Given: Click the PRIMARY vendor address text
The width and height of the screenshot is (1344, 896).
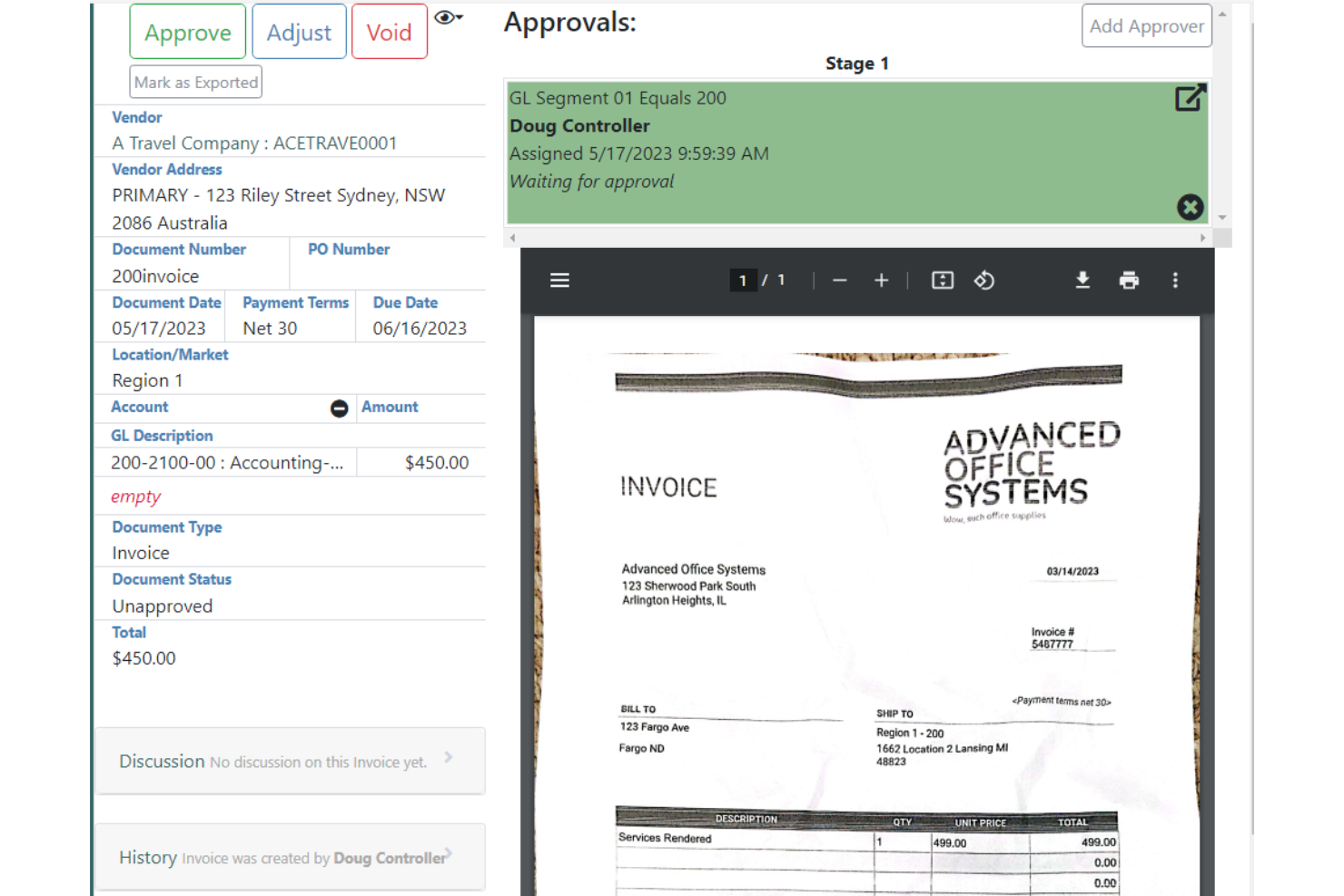Looking at the screenshot, I should click(x=278, y=209).
